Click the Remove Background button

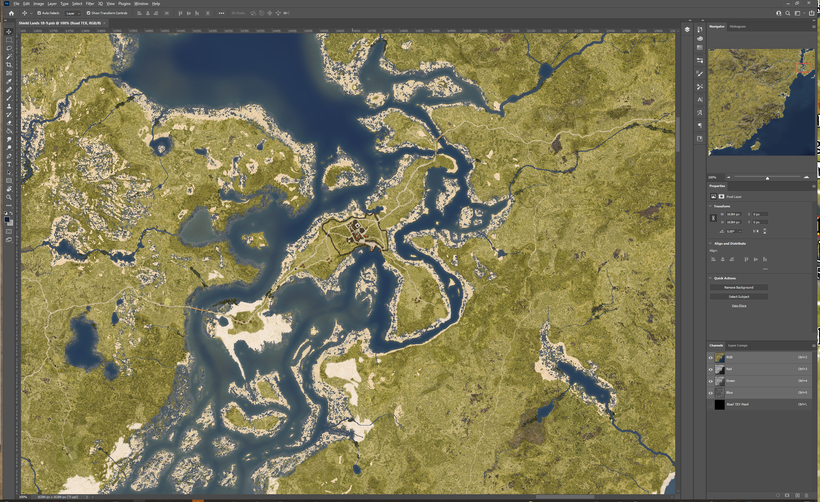(x=738, y=287)
